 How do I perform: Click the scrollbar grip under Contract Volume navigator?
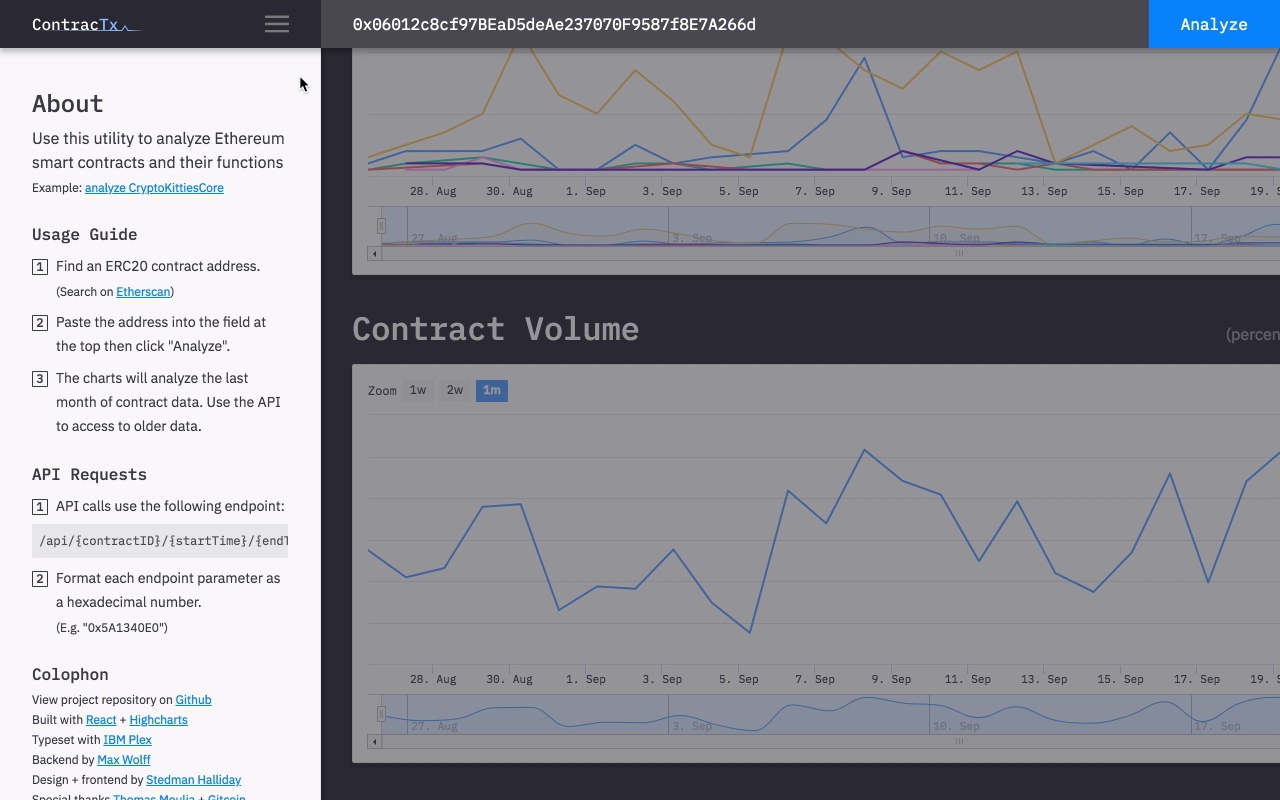958,742
